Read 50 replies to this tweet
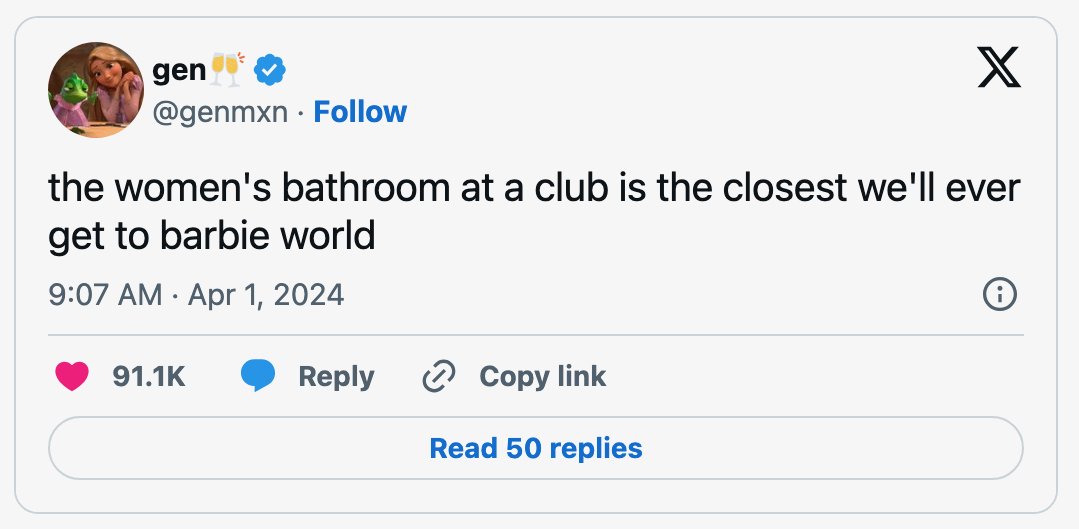Image resolution: width=1079 pixels, height=529 pixels. coord(535,448)
